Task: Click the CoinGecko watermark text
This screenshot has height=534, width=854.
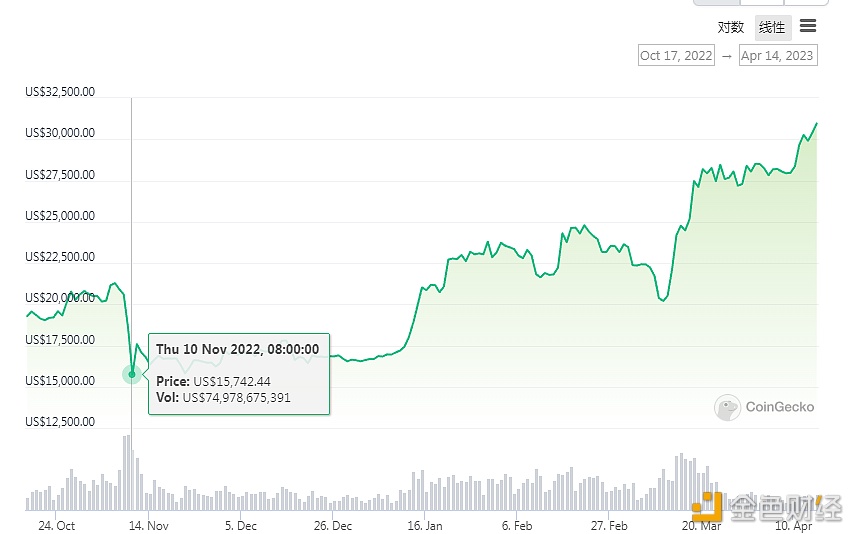Action: [x=780, y=407]
